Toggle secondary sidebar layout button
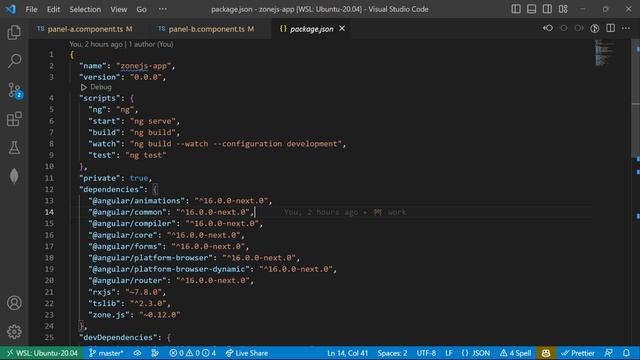This screenshot has height=360, width=640. [547, 9]
